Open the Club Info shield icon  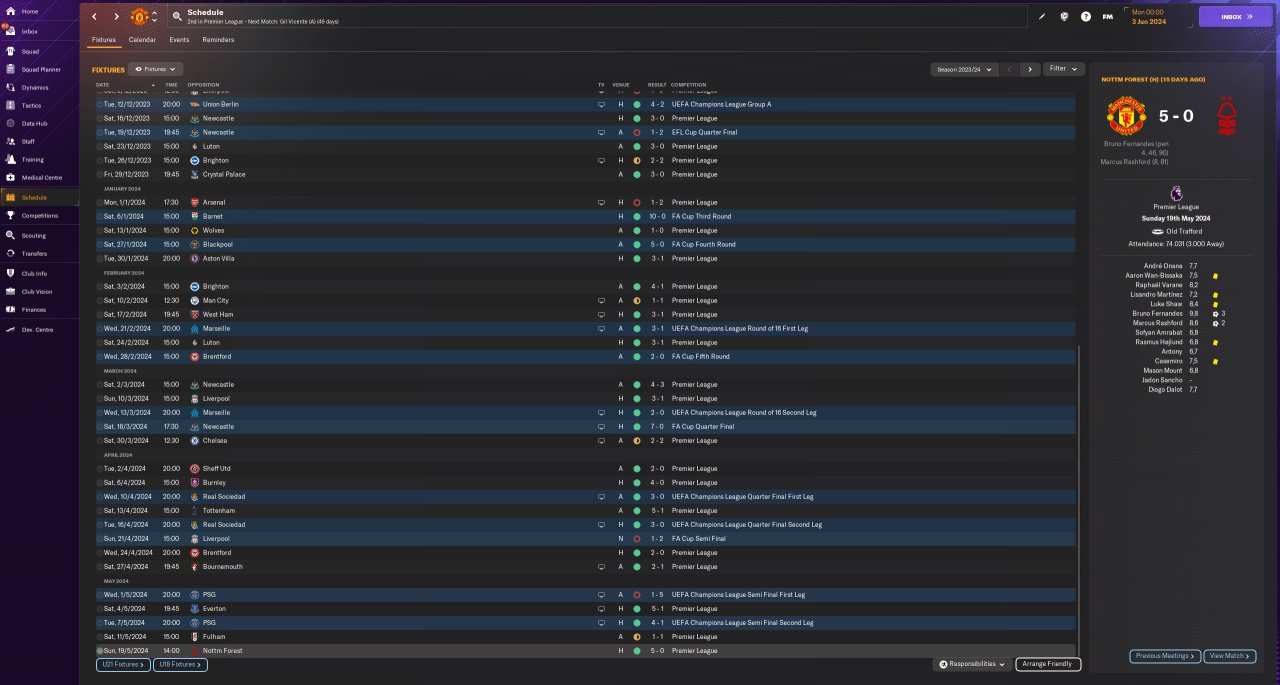click(9, 273)
